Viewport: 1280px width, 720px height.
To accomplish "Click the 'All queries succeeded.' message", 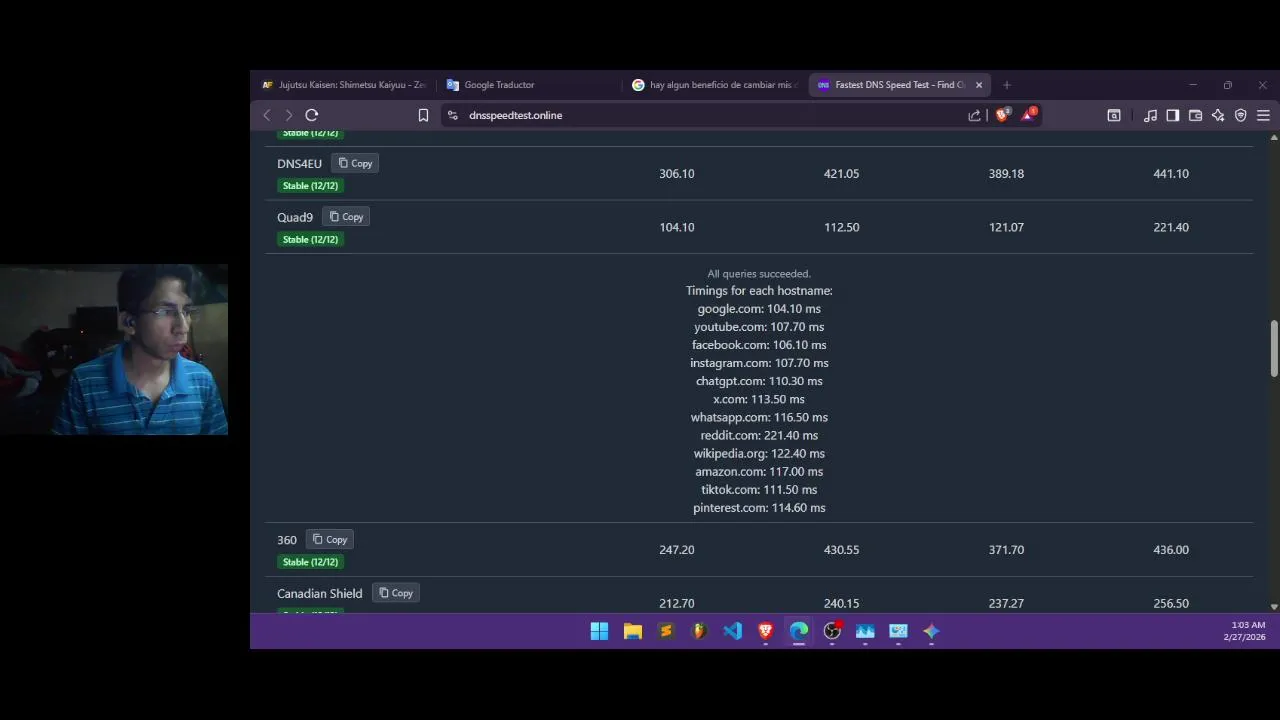I will point(759,274).
